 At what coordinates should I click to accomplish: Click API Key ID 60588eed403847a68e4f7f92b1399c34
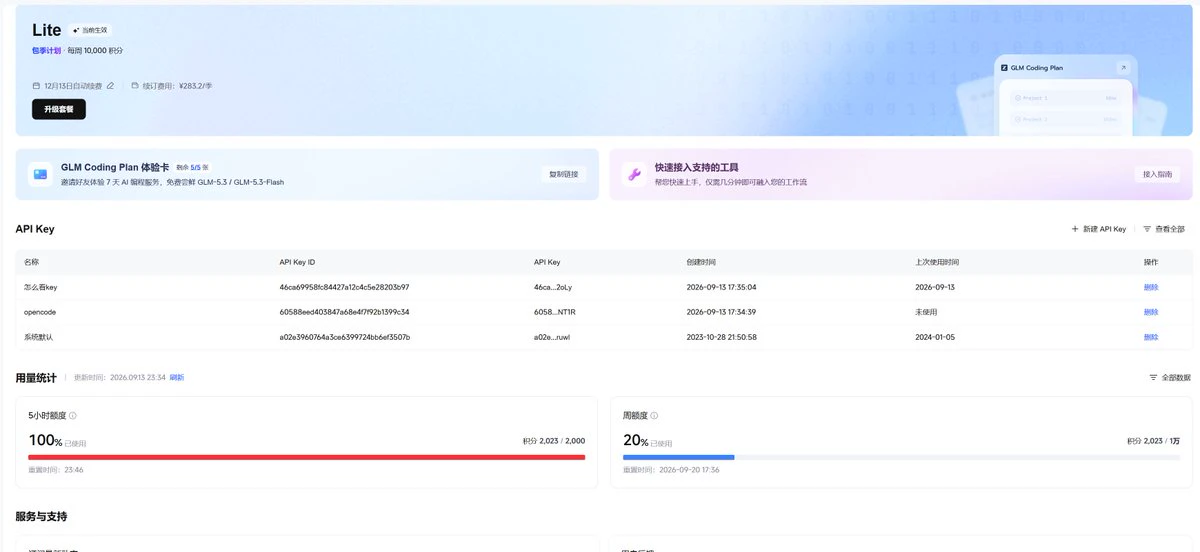[344, 312]
